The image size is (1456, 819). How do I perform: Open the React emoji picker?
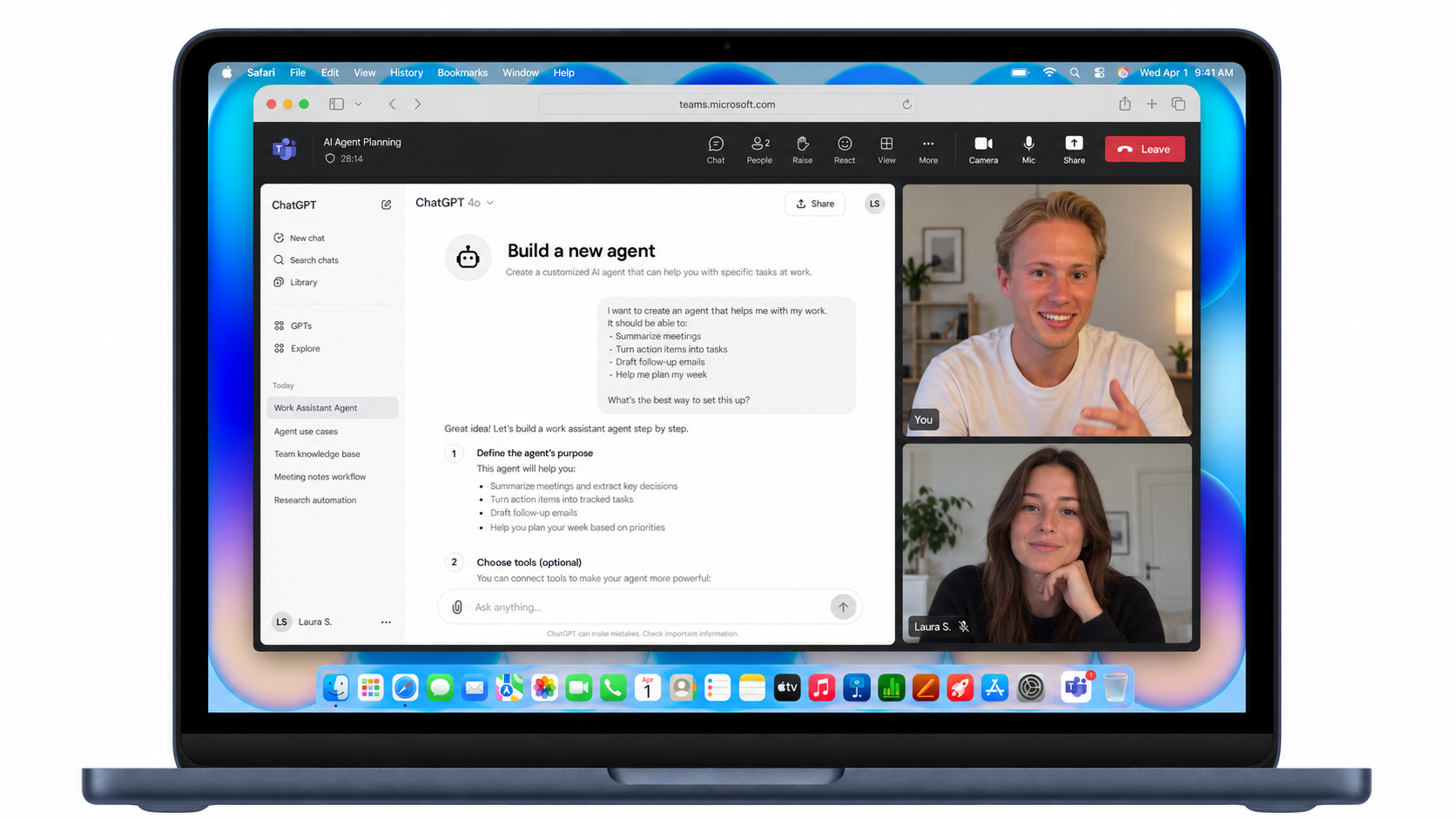coord(844,150)
